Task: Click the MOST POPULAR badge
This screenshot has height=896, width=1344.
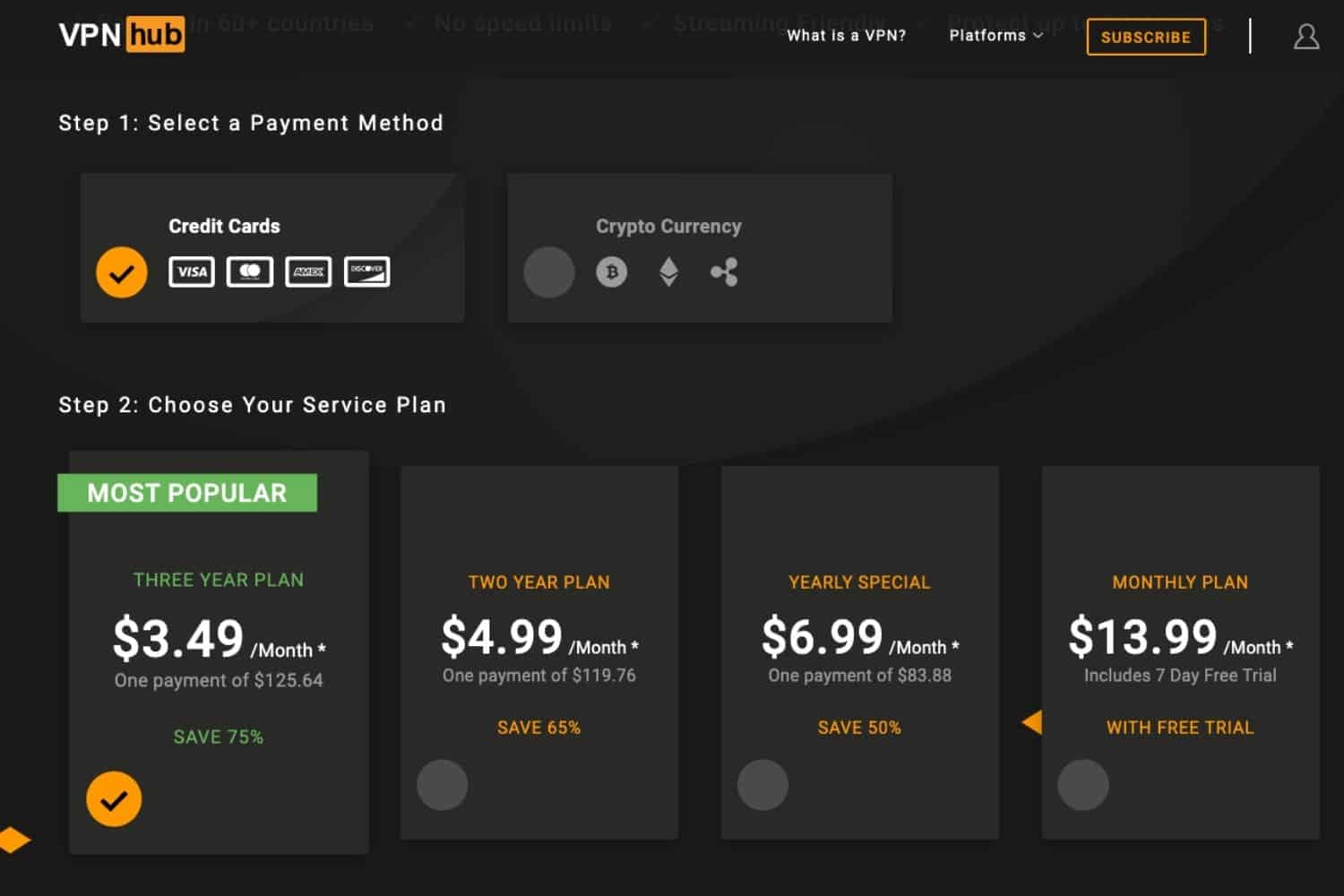Action: click(x=187, y=493)
